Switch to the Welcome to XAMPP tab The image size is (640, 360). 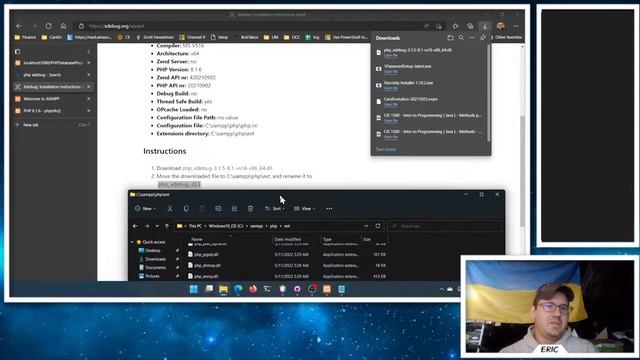click(53, 99)
